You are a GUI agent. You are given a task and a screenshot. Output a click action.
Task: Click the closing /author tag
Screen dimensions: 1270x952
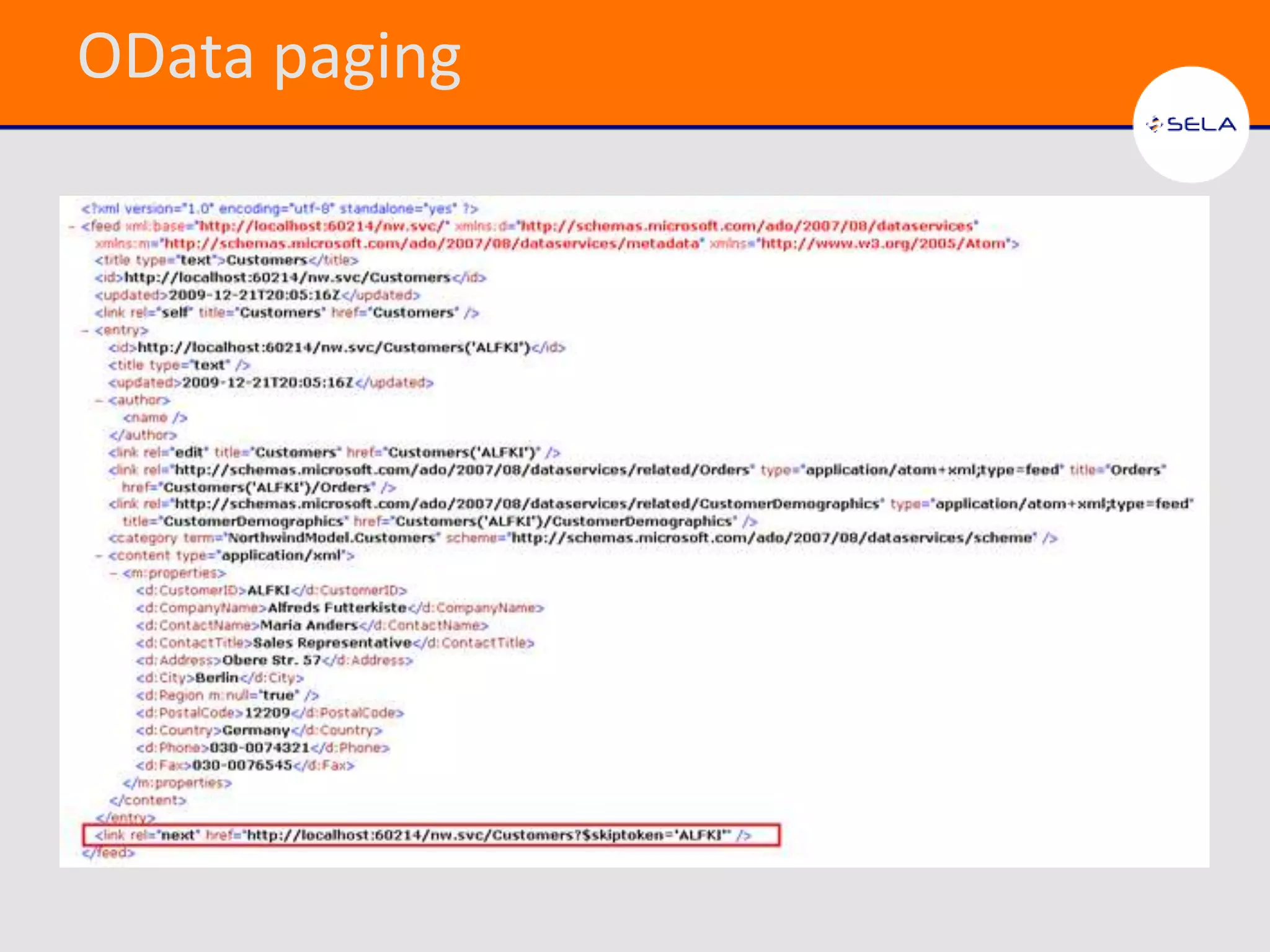coord(143,435)
